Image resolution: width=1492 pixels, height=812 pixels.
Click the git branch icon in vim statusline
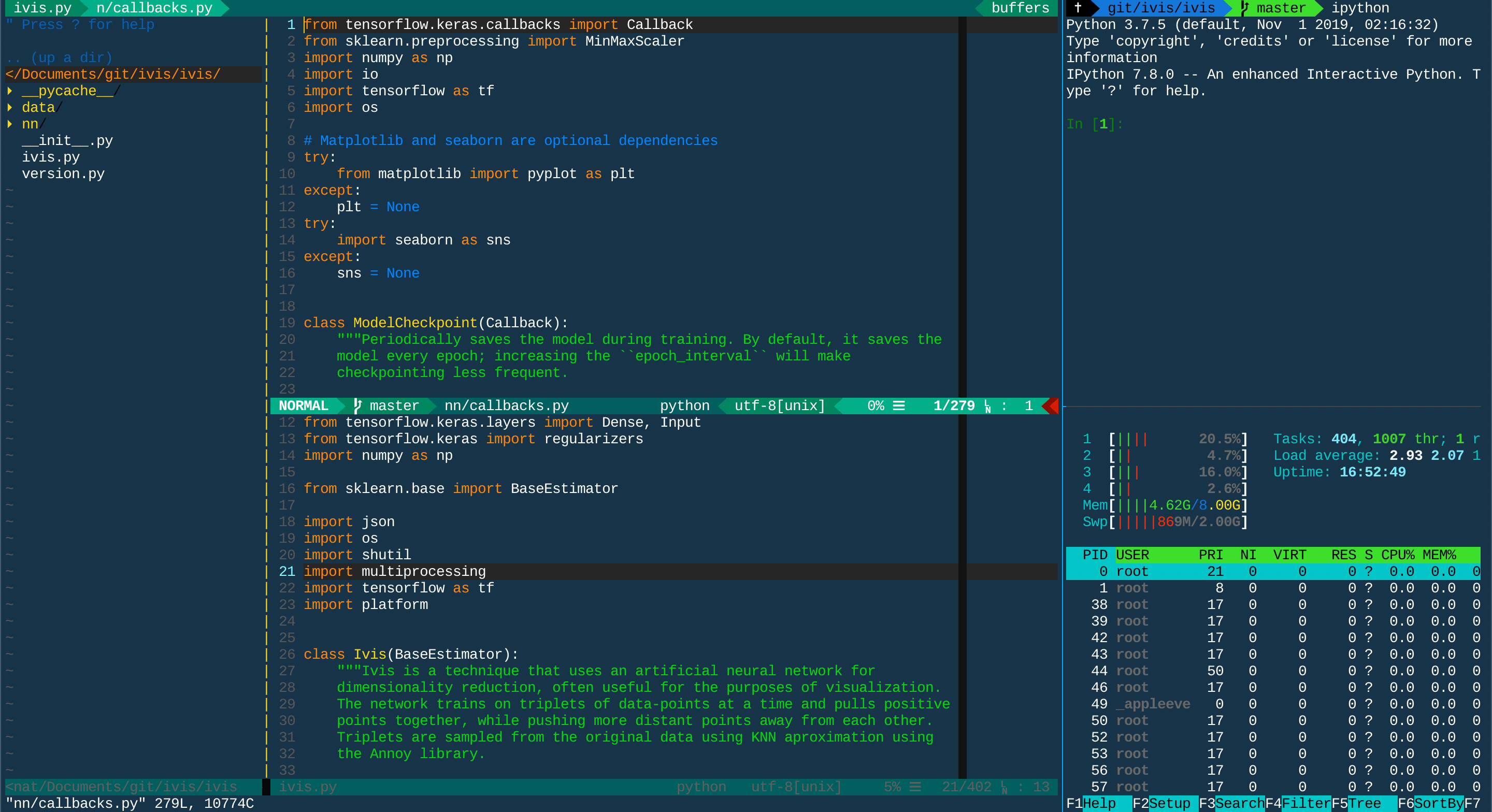tap(357, 406)
